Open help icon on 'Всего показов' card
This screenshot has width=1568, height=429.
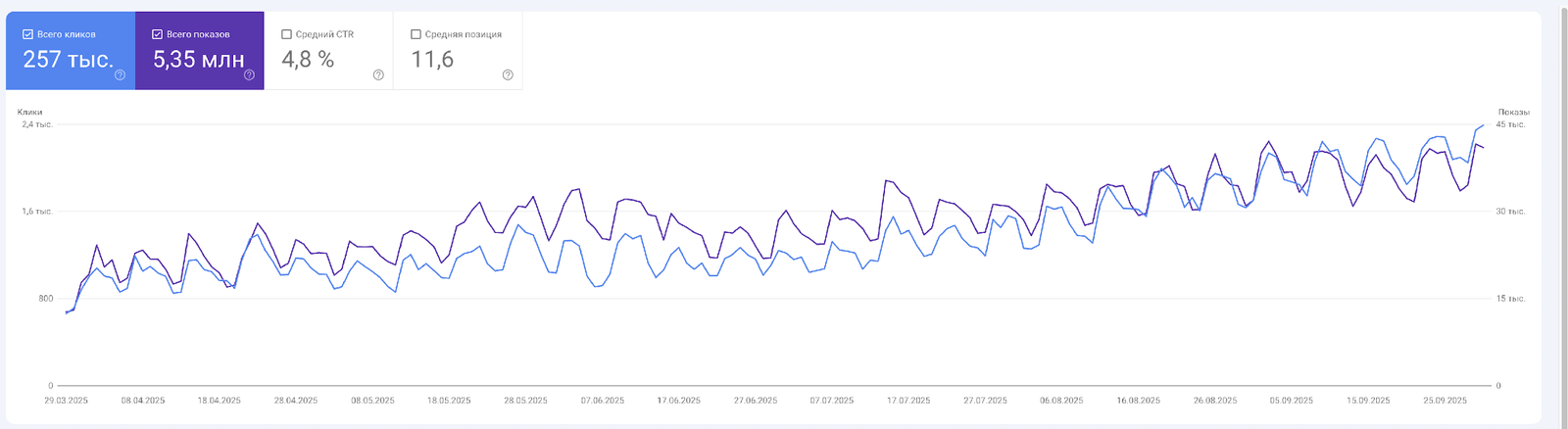click(x=249, y=74)
